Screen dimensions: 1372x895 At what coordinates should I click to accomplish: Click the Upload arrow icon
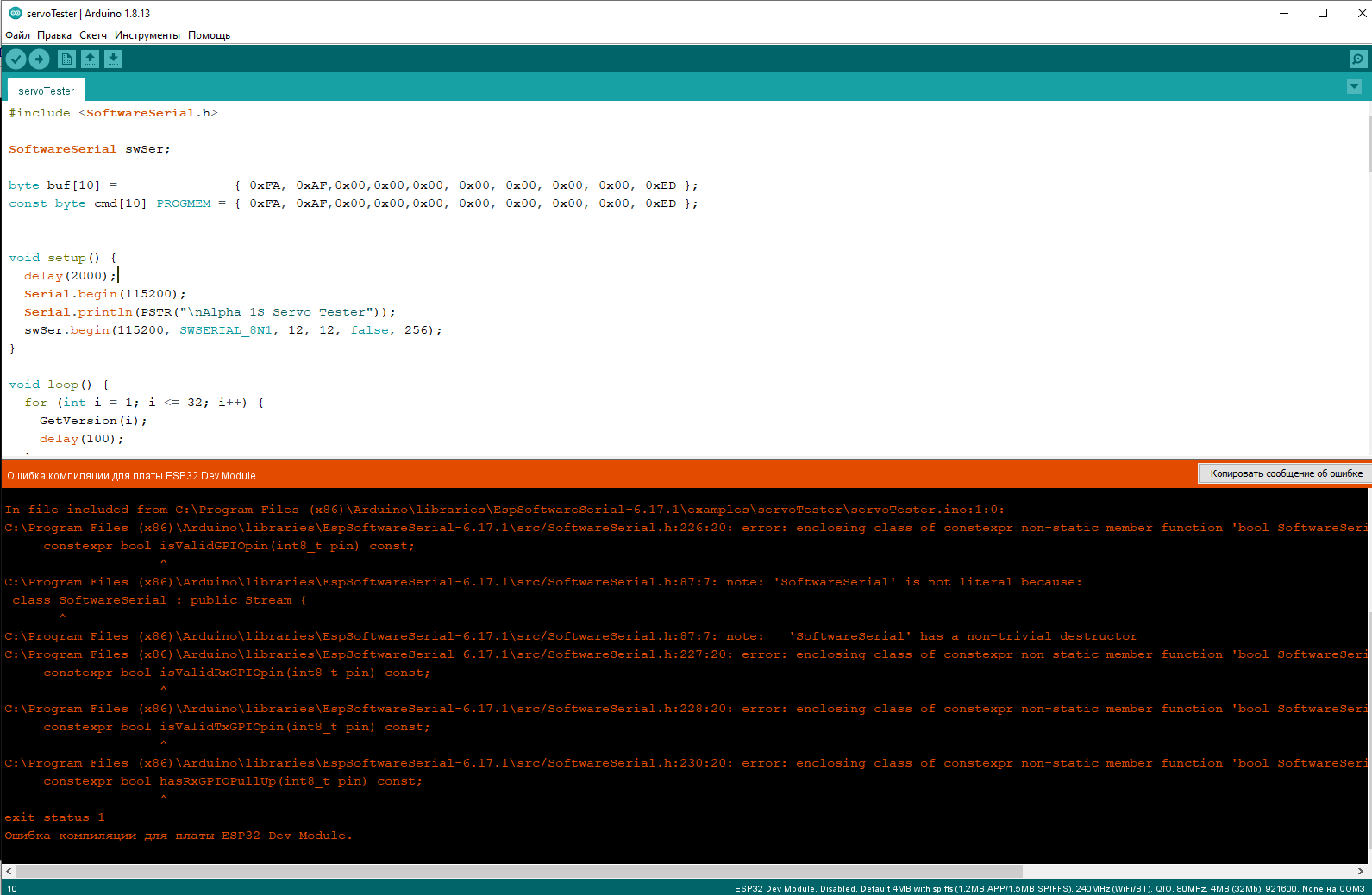click(x=40, y=59)
